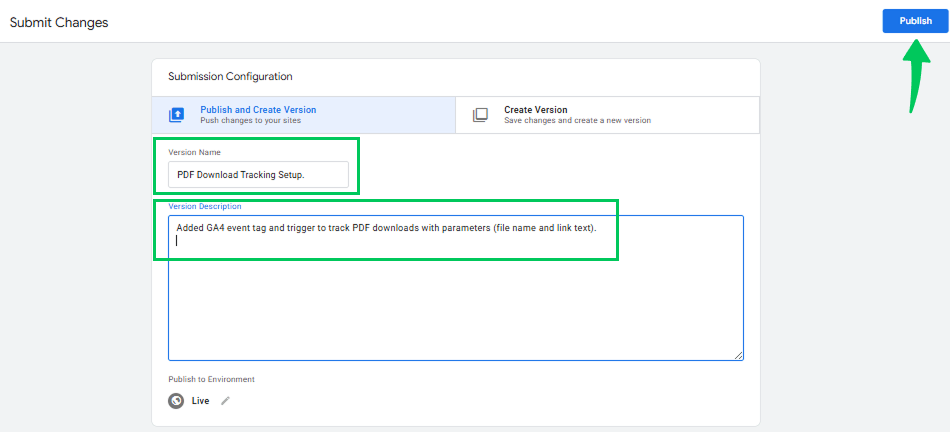Click the Version Name field label
The width and height of the screenshot is (950, 432).
click(x=194, y=153)
